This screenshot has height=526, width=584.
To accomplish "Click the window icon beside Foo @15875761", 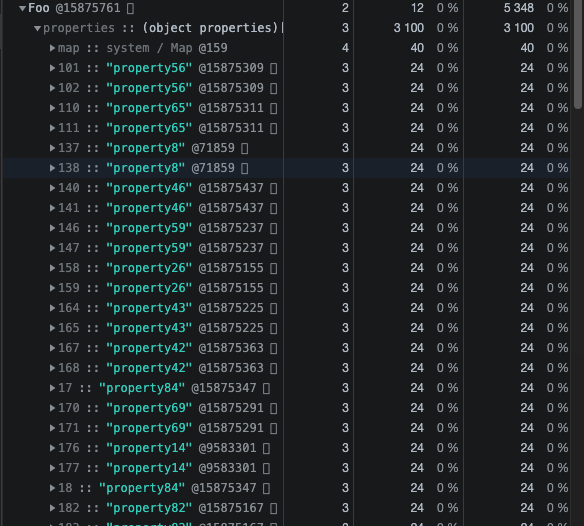I will click(130, 8).
